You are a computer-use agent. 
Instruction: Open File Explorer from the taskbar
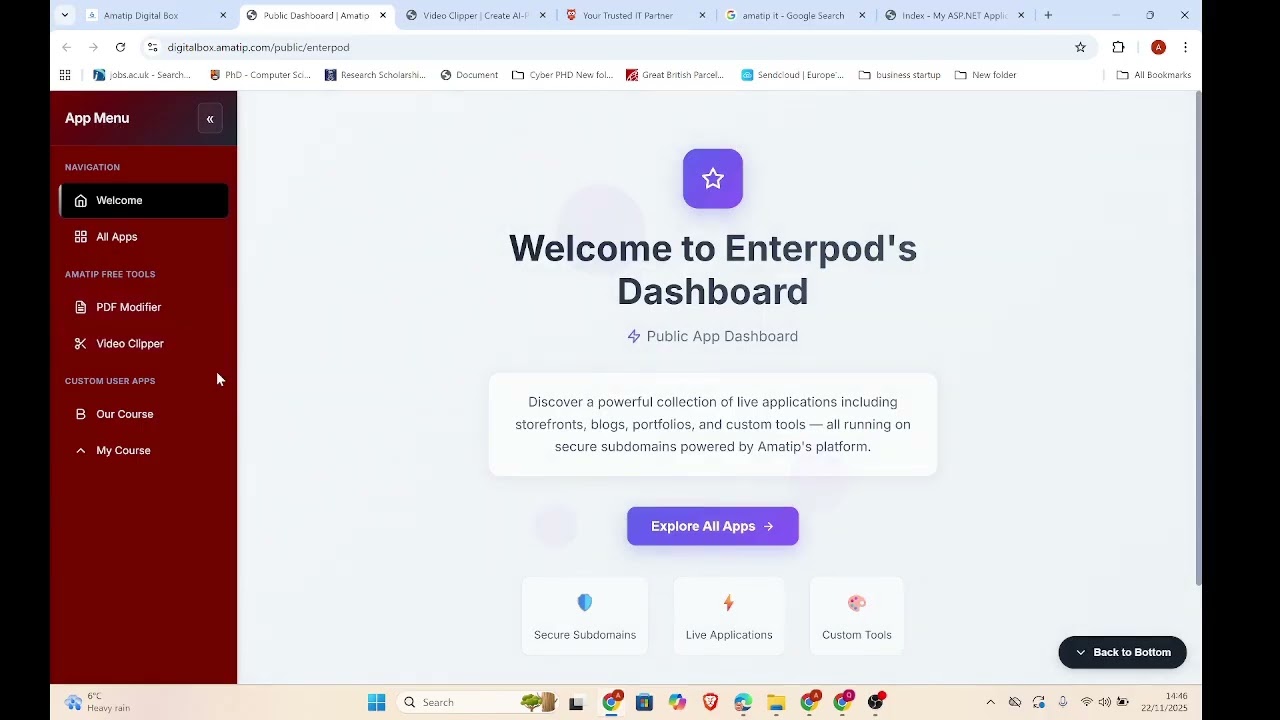coord(776,702)
